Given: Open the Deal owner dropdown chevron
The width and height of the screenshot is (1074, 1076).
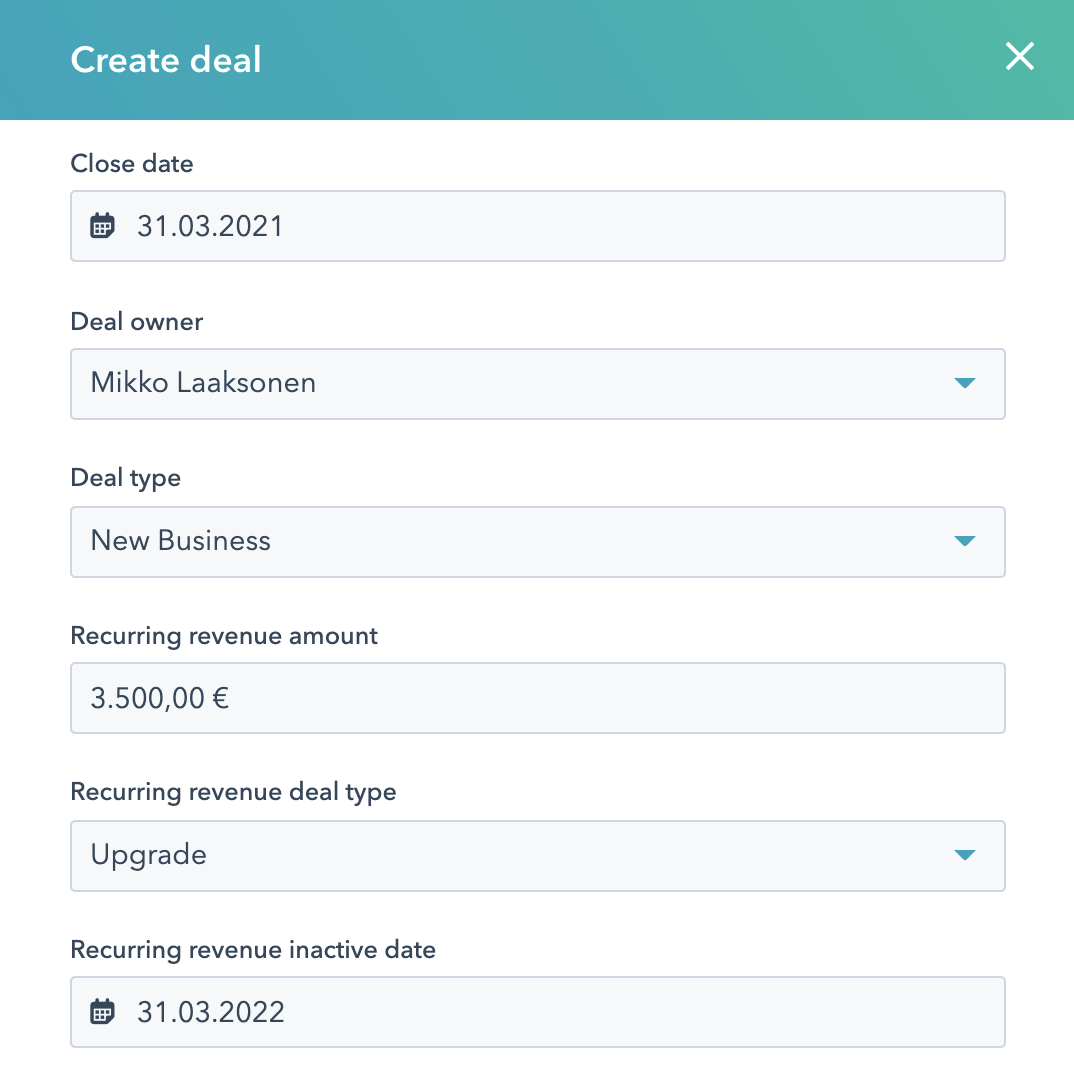Looking at the screenshot, I should (x=964, y=384).
